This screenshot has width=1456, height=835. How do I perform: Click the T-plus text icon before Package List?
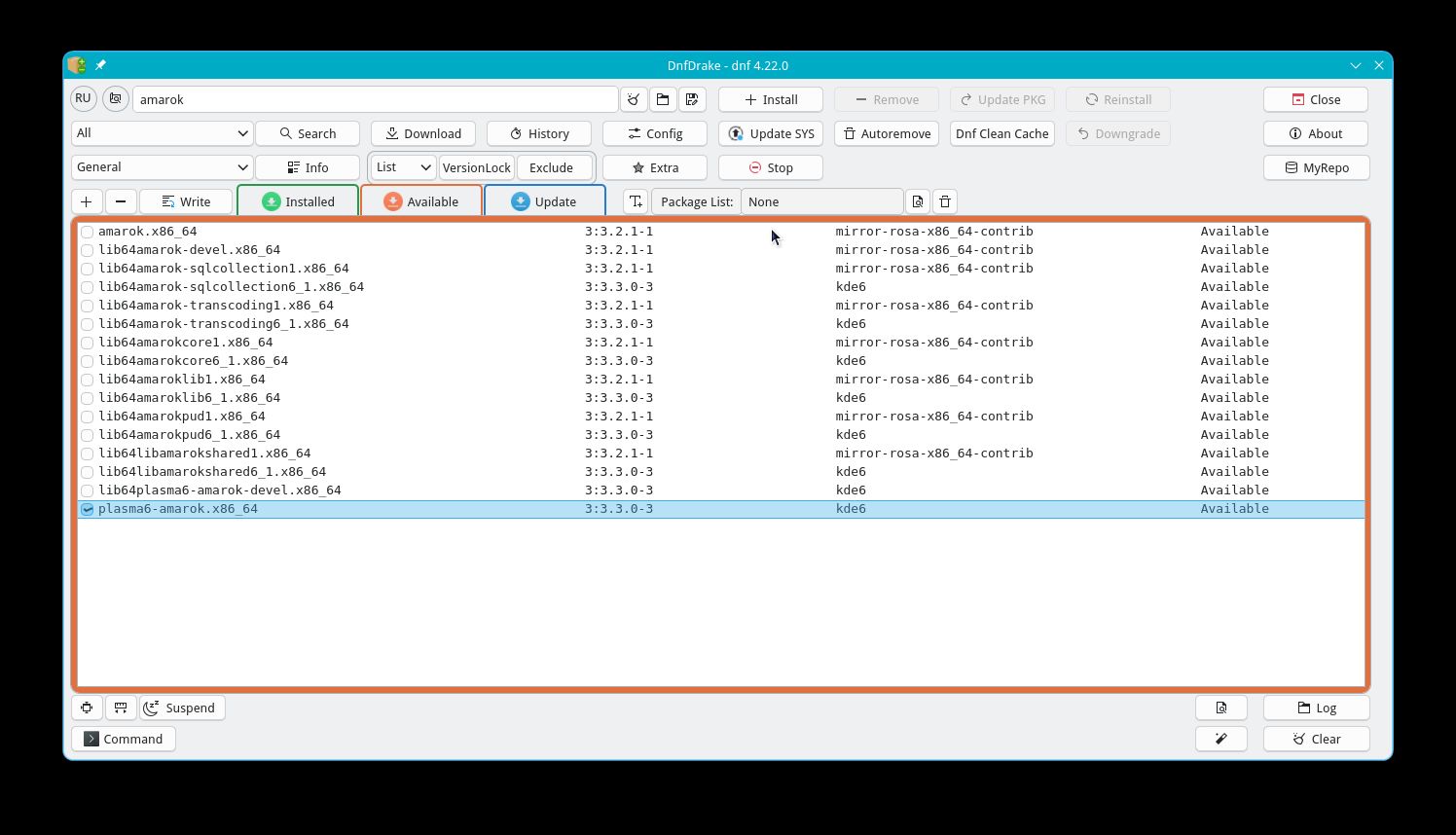636,201
